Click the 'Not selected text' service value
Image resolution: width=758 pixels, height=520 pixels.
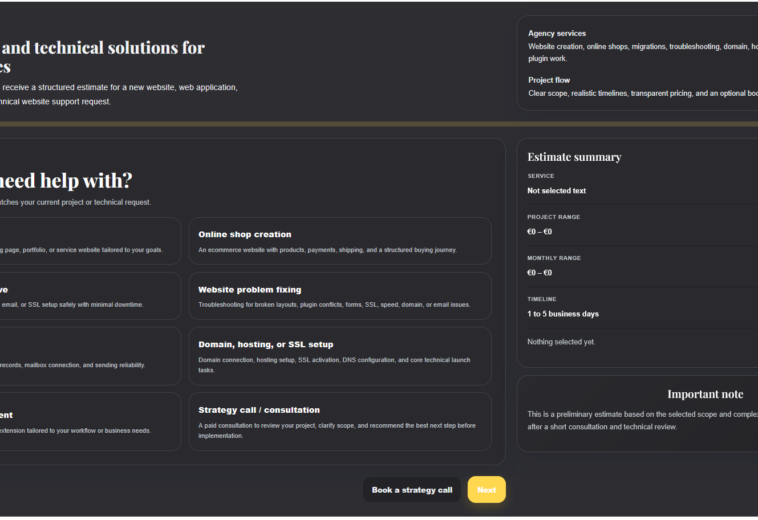pyautogui.click(x=556, y=191)
